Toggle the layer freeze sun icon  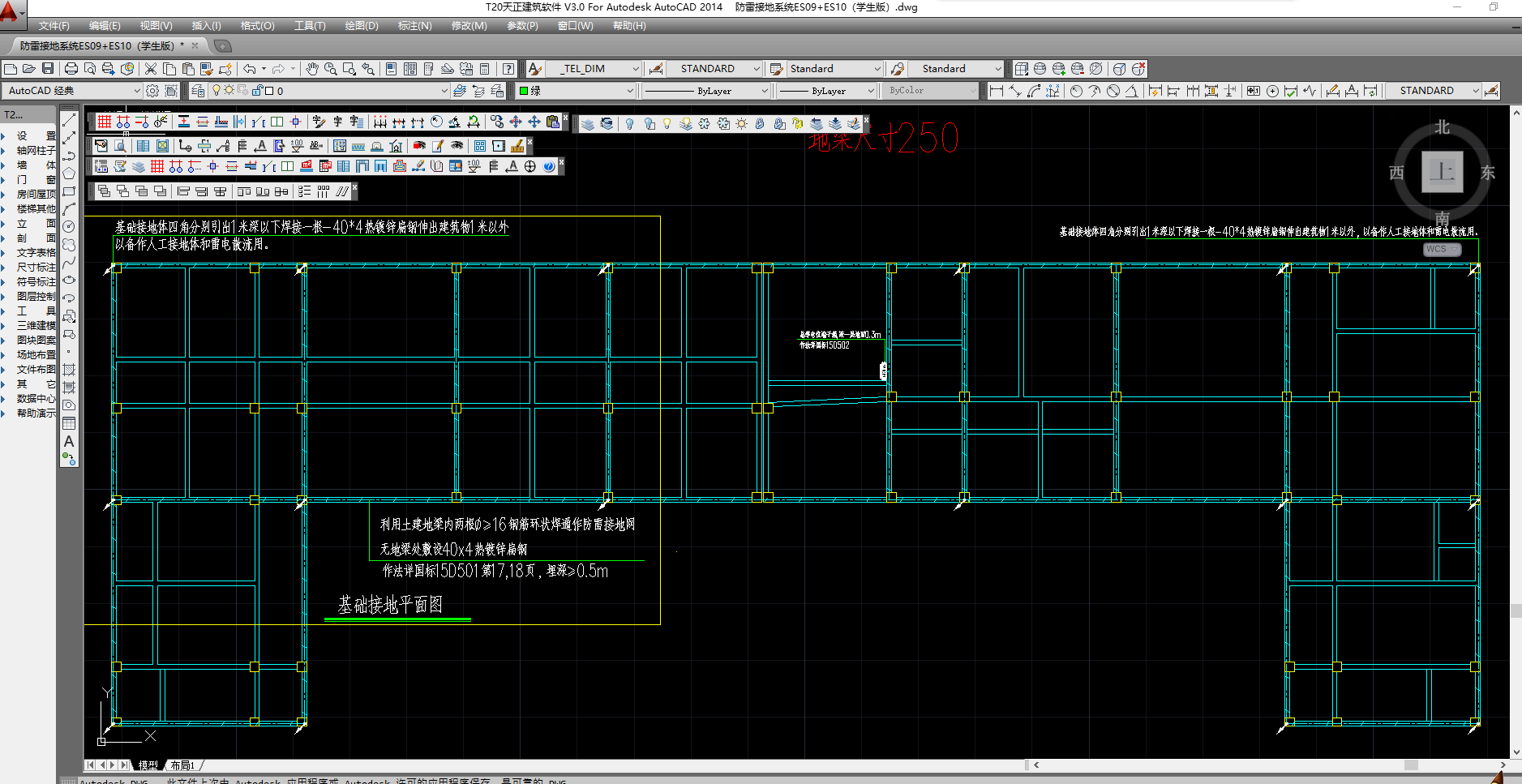point(229,90)
